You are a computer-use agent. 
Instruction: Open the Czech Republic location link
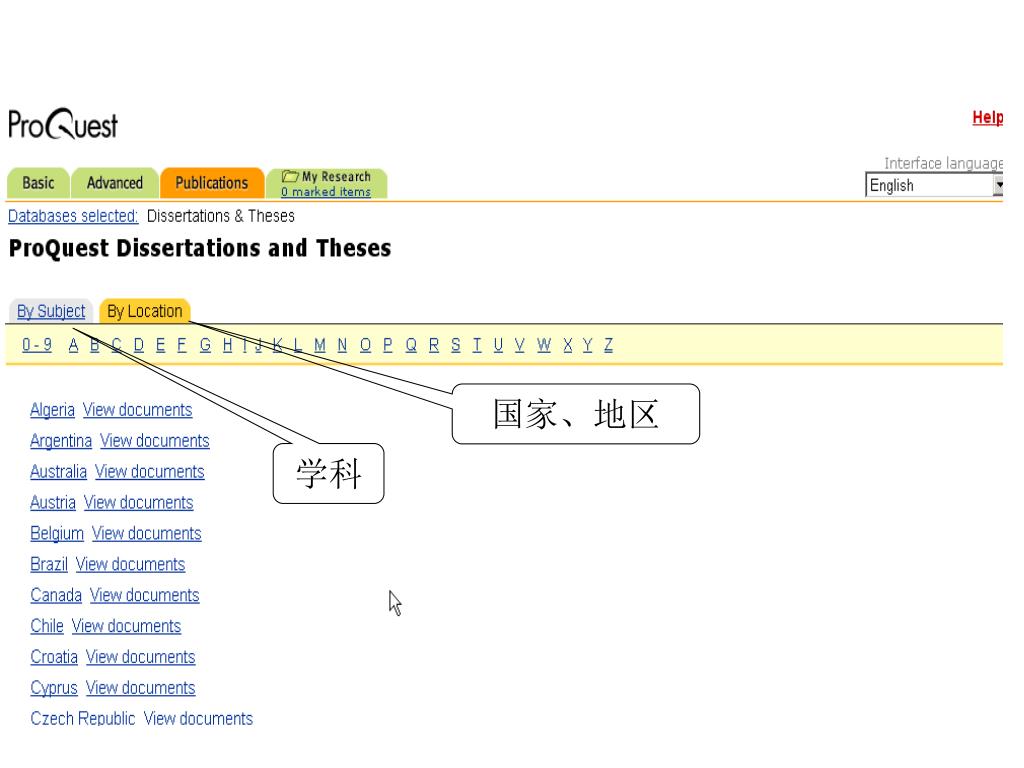tap(82, 718)
